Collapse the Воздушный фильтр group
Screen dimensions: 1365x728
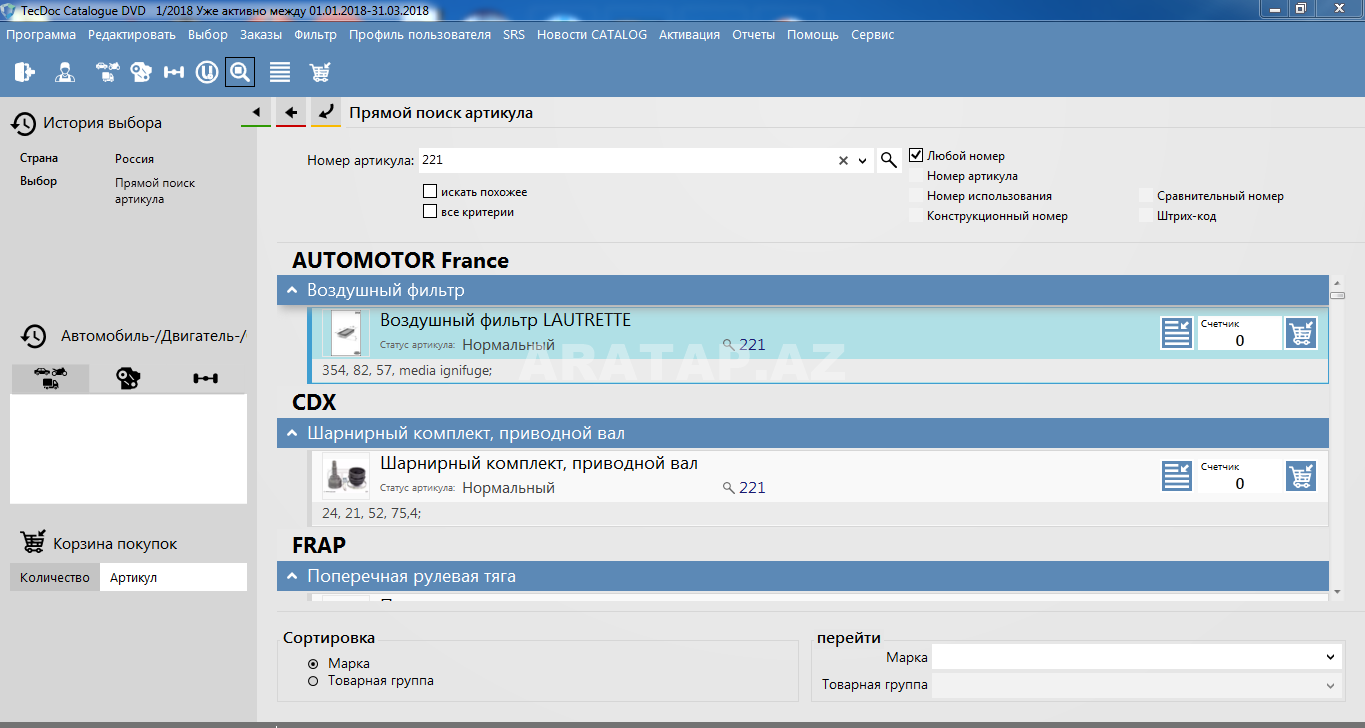click(292, 291)
